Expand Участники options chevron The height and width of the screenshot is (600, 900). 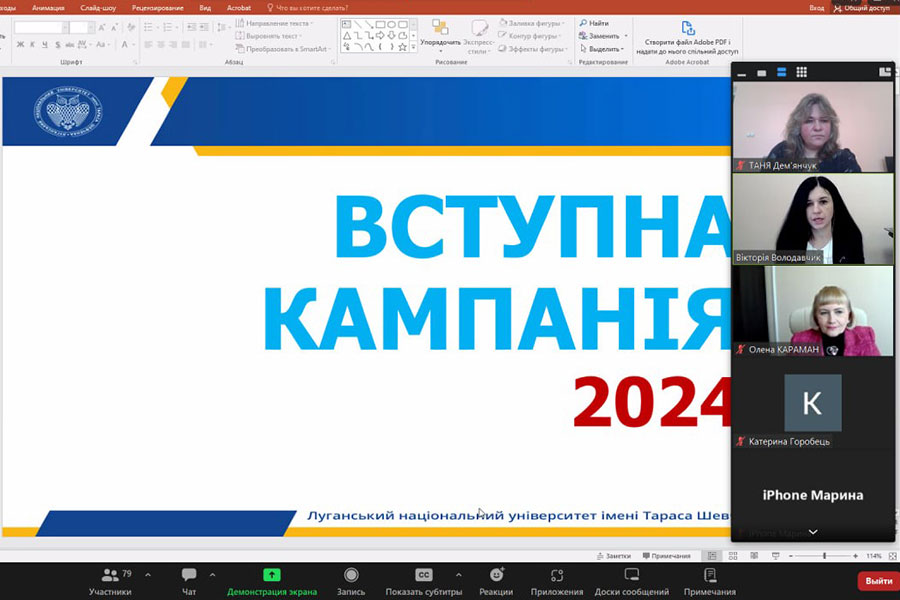coord(148,575)
